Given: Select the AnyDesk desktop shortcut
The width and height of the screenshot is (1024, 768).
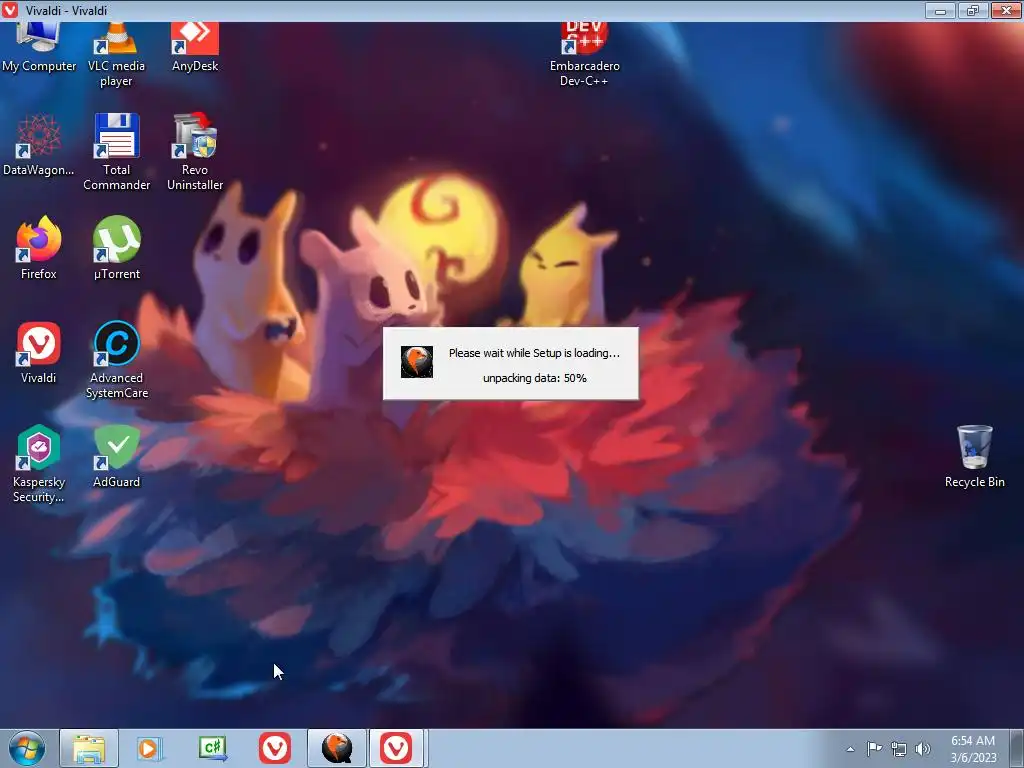Looking at the screenshot, I should tap(195, 48).
